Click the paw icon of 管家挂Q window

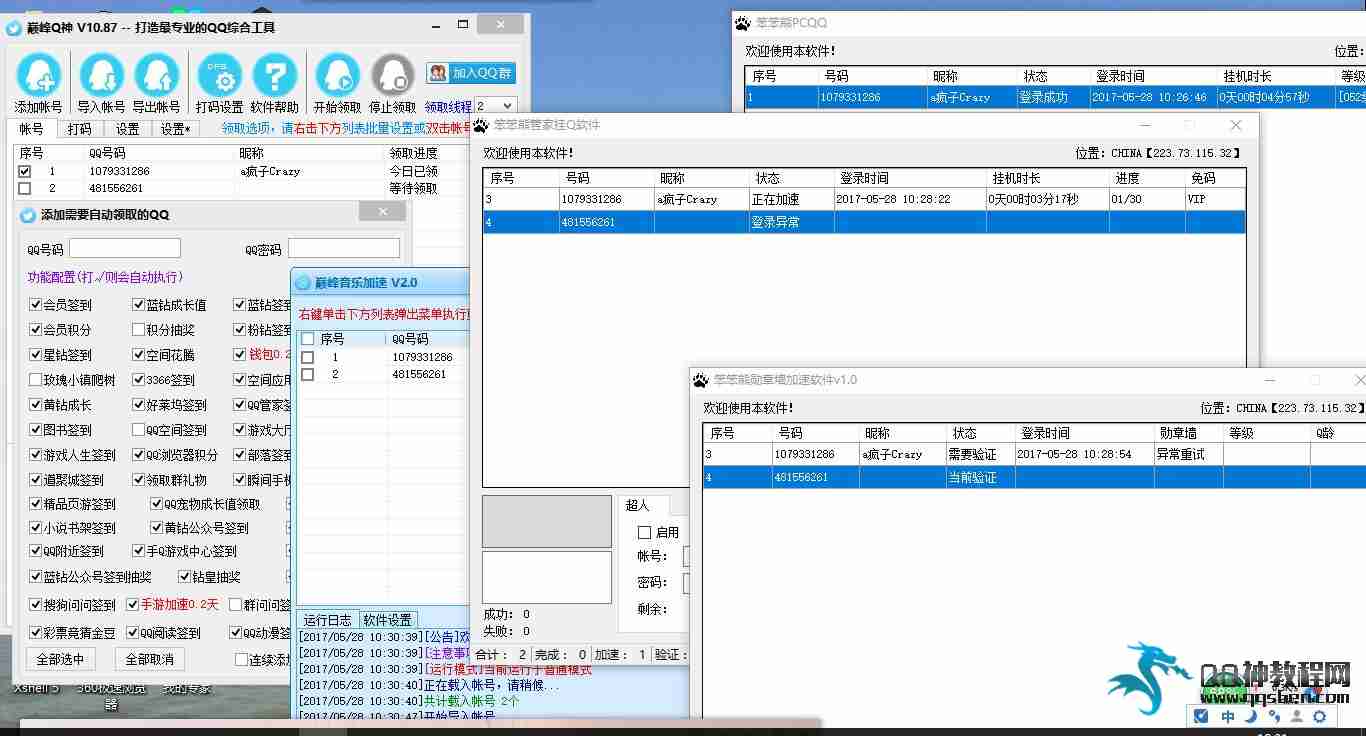click(x=481, y=125)
